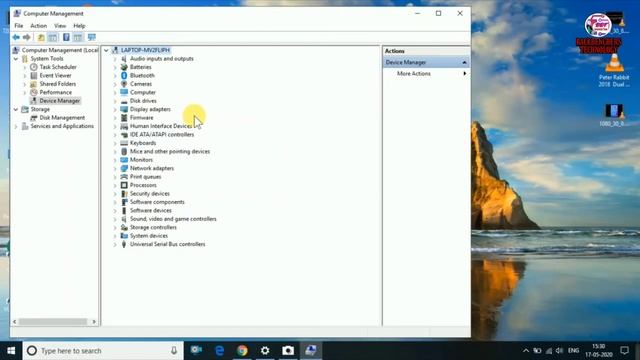Click the Event Viewer icon in tree
Screen dimensions: 640x360
click(34, 76)
